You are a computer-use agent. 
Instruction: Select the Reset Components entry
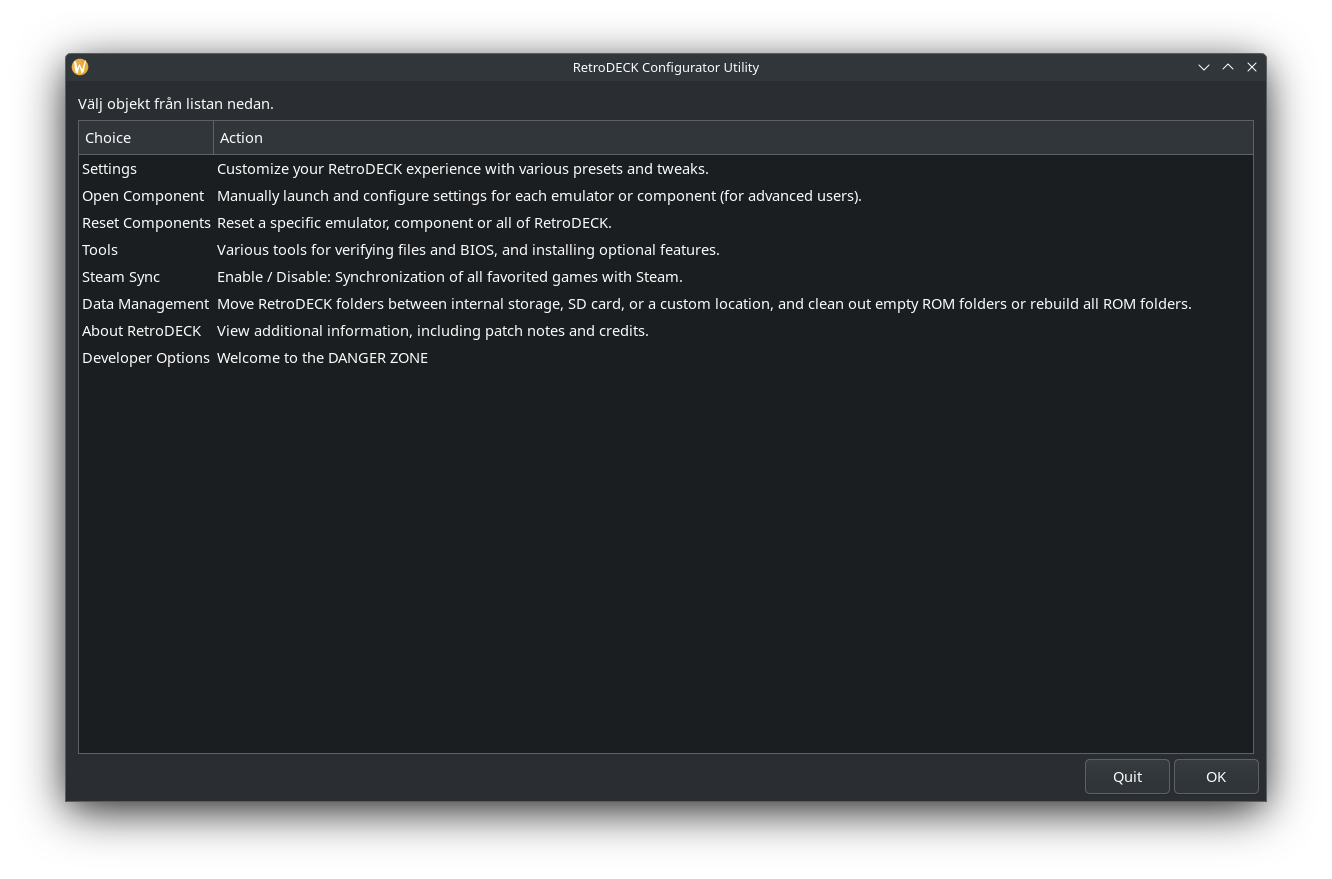[146, 223]
